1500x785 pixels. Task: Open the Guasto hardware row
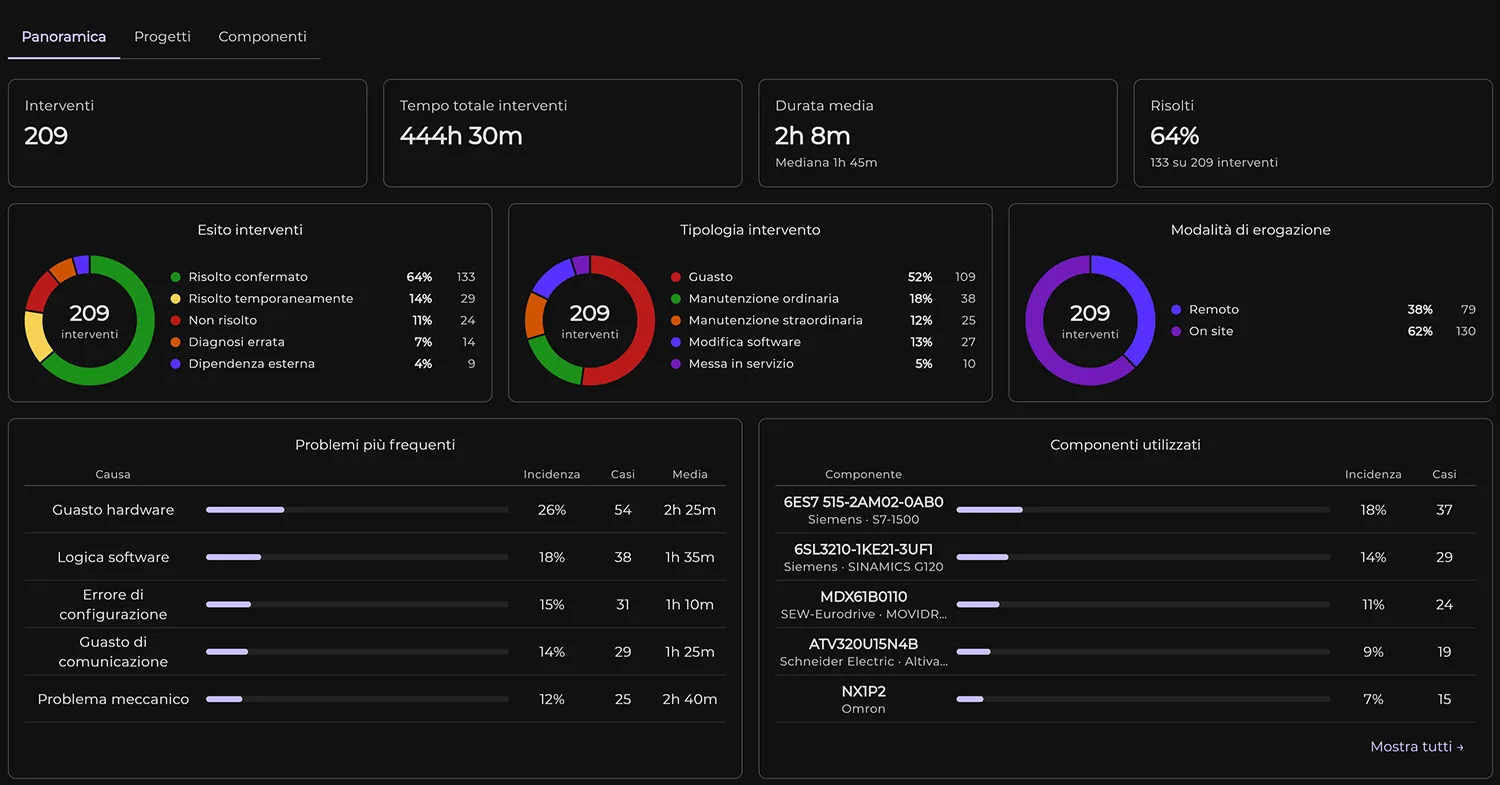point(375,510)
